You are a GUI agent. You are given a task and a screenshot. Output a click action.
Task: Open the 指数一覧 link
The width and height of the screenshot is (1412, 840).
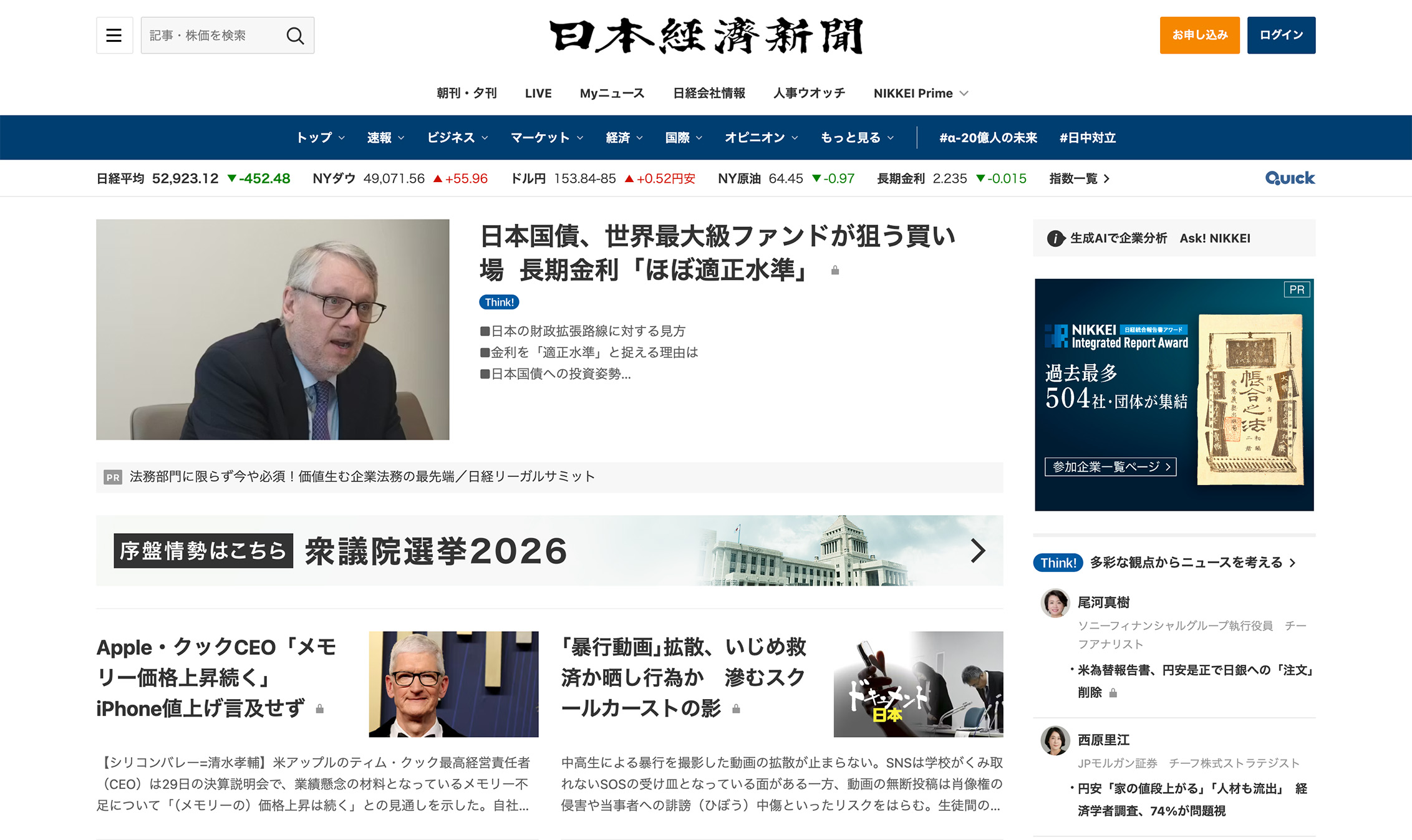tap(1079, 179)
